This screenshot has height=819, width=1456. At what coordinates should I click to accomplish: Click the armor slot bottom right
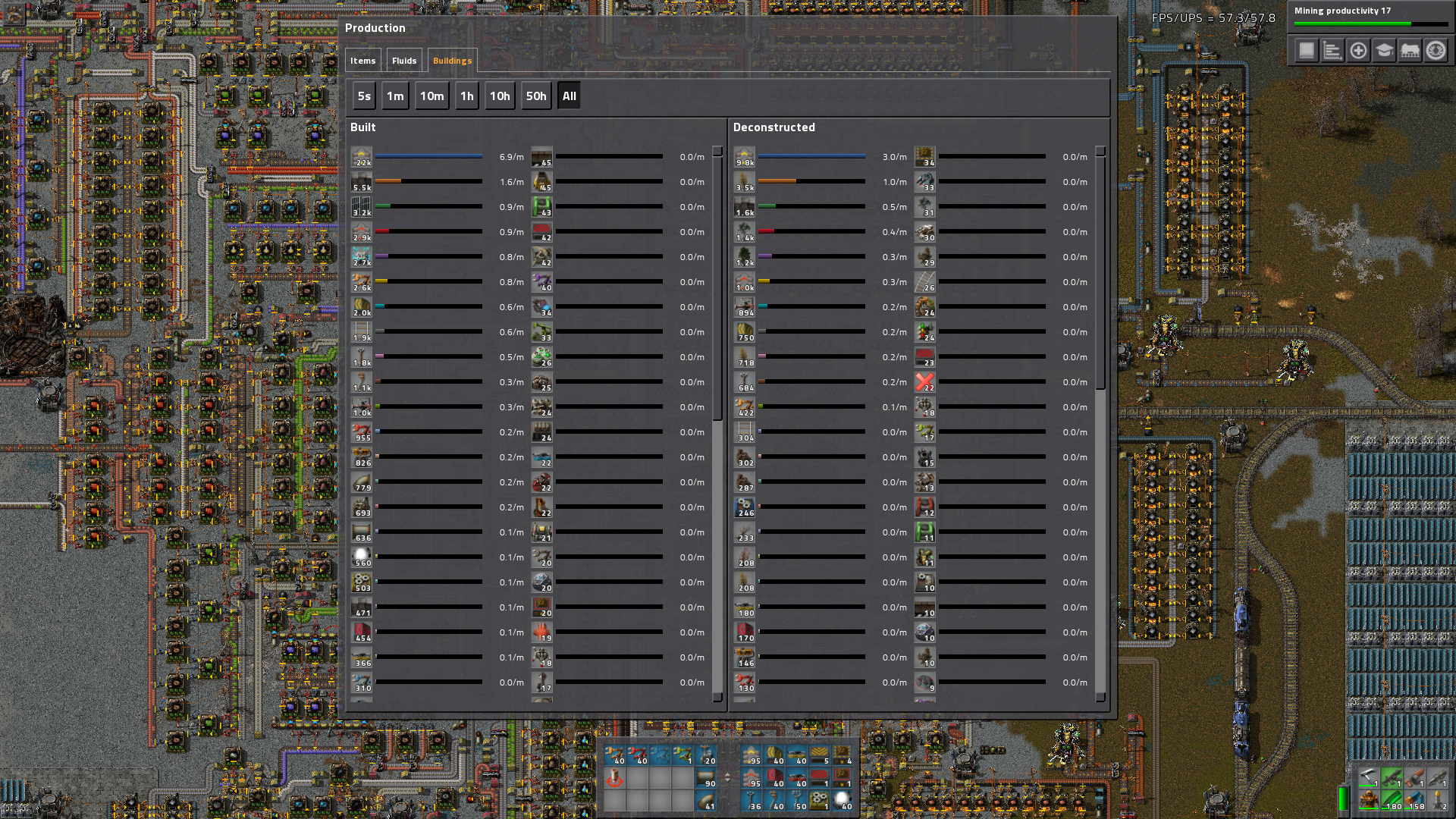[x=1368, y=800]
